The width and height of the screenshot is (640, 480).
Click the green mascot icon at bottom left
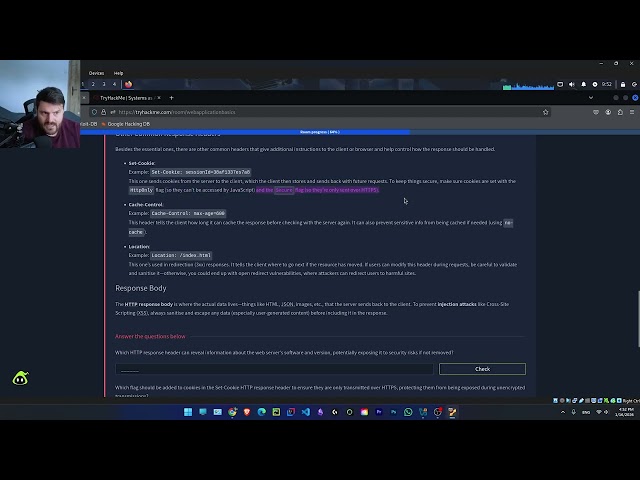[20, 378]
